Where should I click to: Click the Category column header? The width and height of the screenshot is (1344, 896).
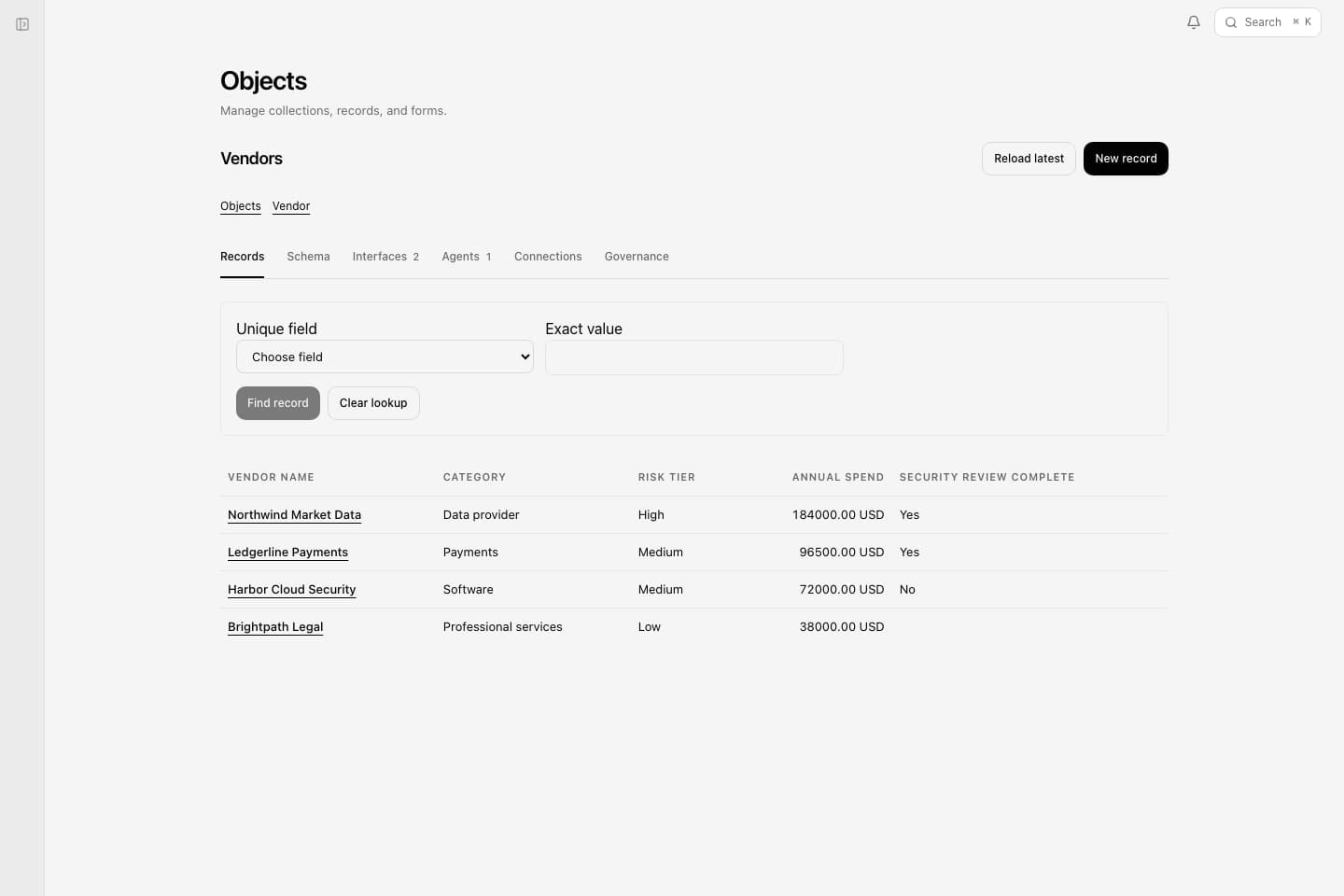pyautogui.click(x=474, y=477)
